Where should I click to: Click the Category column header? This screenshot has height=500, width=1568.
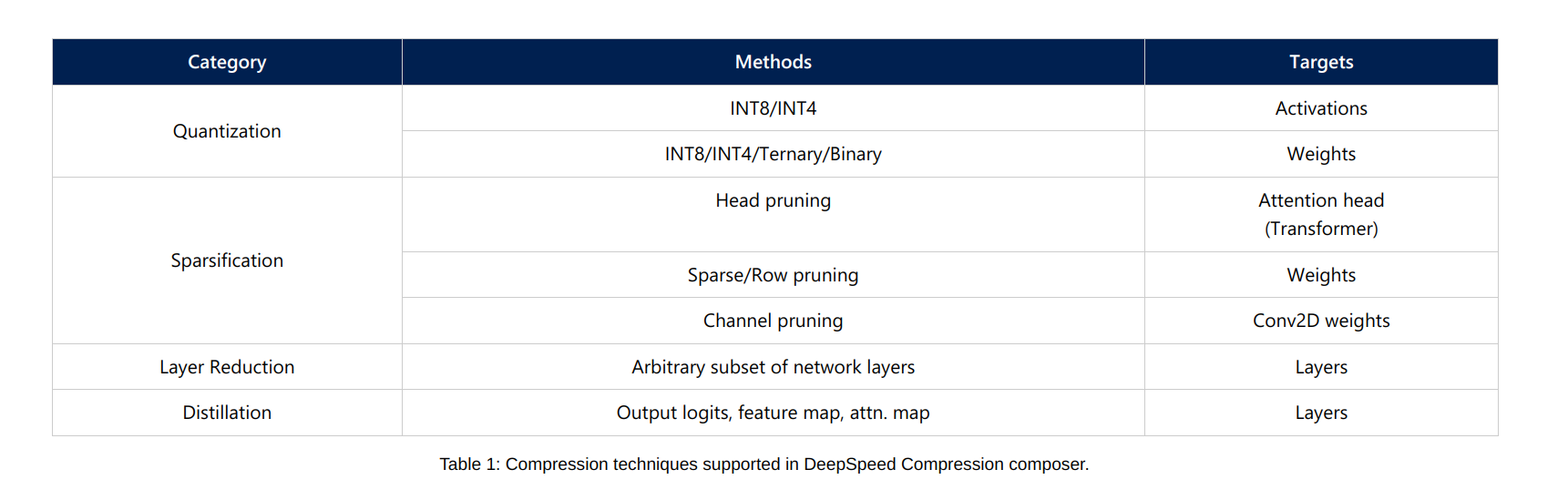[227, 62]
